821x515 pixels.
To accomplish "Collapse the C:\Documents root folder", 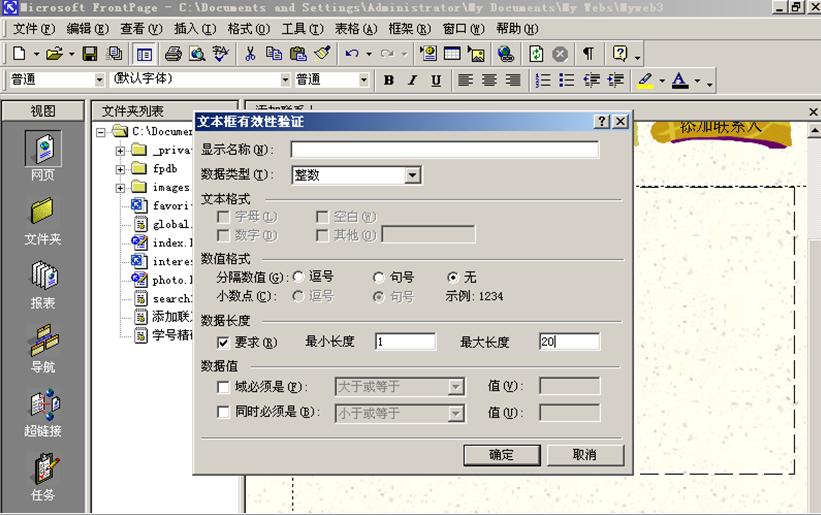I will [101, 132].
